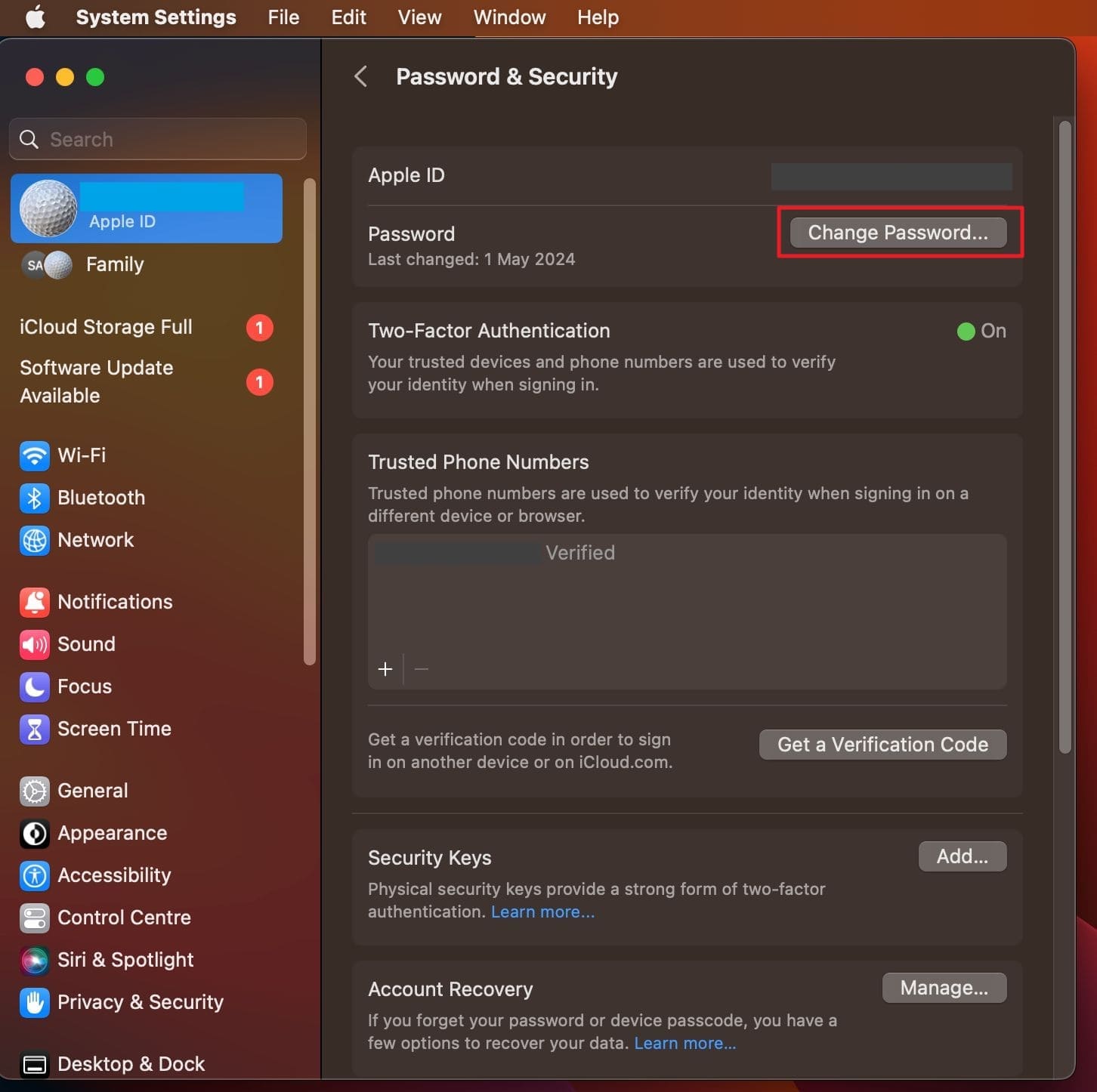This screenshot has width=1097, height=1092.
Task: Click the Control Centre icon
Action: tap(35, 918)
